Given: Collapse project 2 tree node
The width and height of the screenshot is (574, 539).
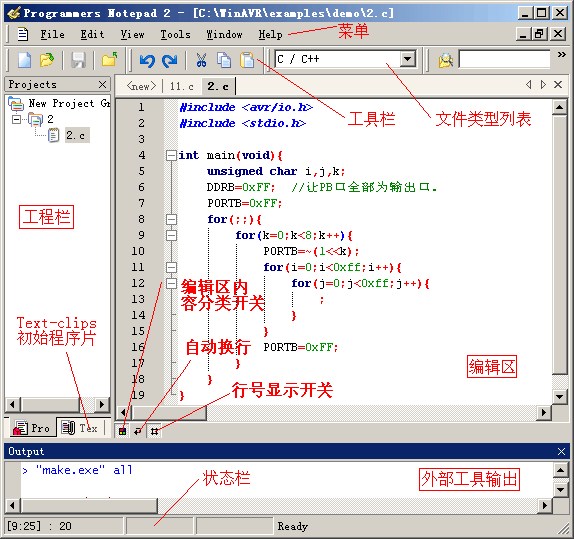Looking at the screenshot, I should [16, 119].
